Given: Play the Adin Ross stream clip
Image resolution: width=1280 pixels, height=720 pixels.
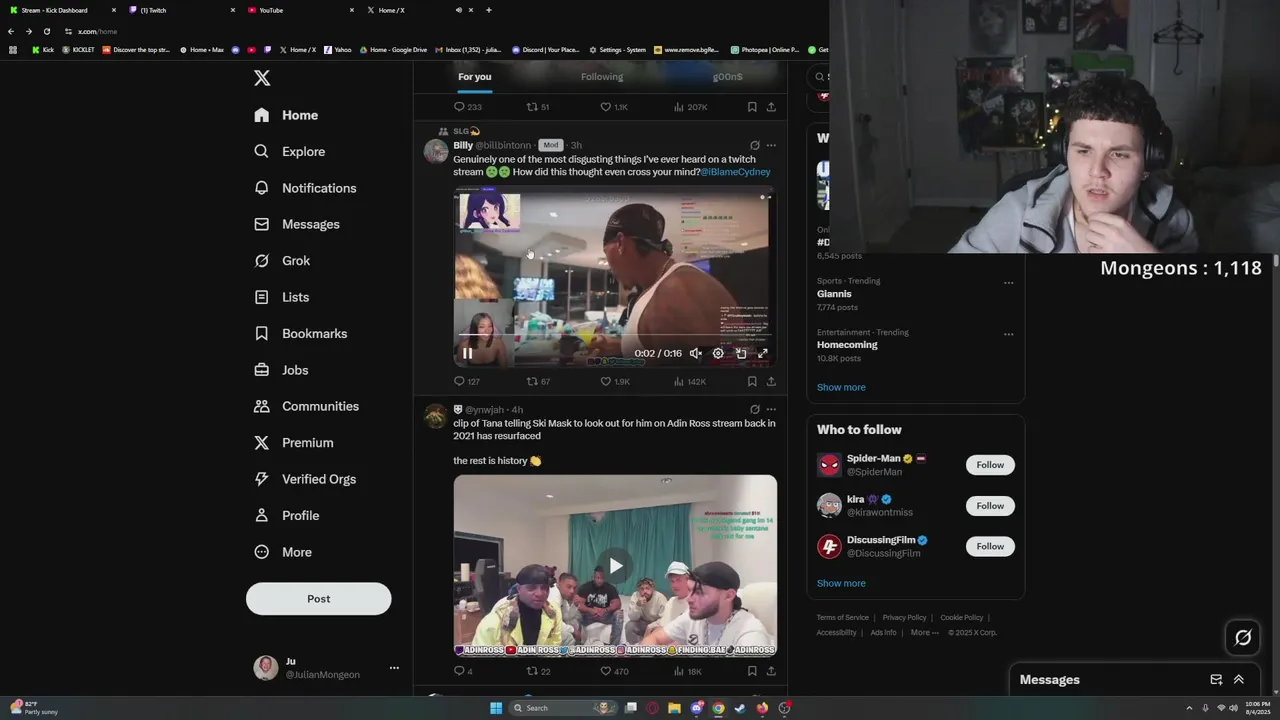Looking at the screenshot, I should pyautogui.click(x=615, y=566).
